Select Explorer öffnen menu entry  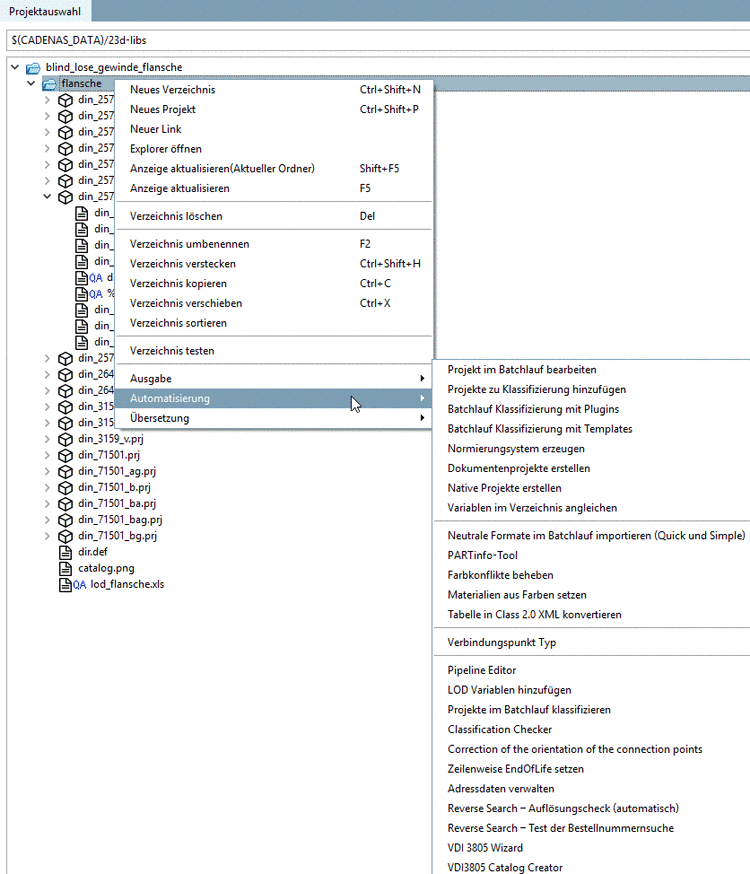[x=274, y=149]
